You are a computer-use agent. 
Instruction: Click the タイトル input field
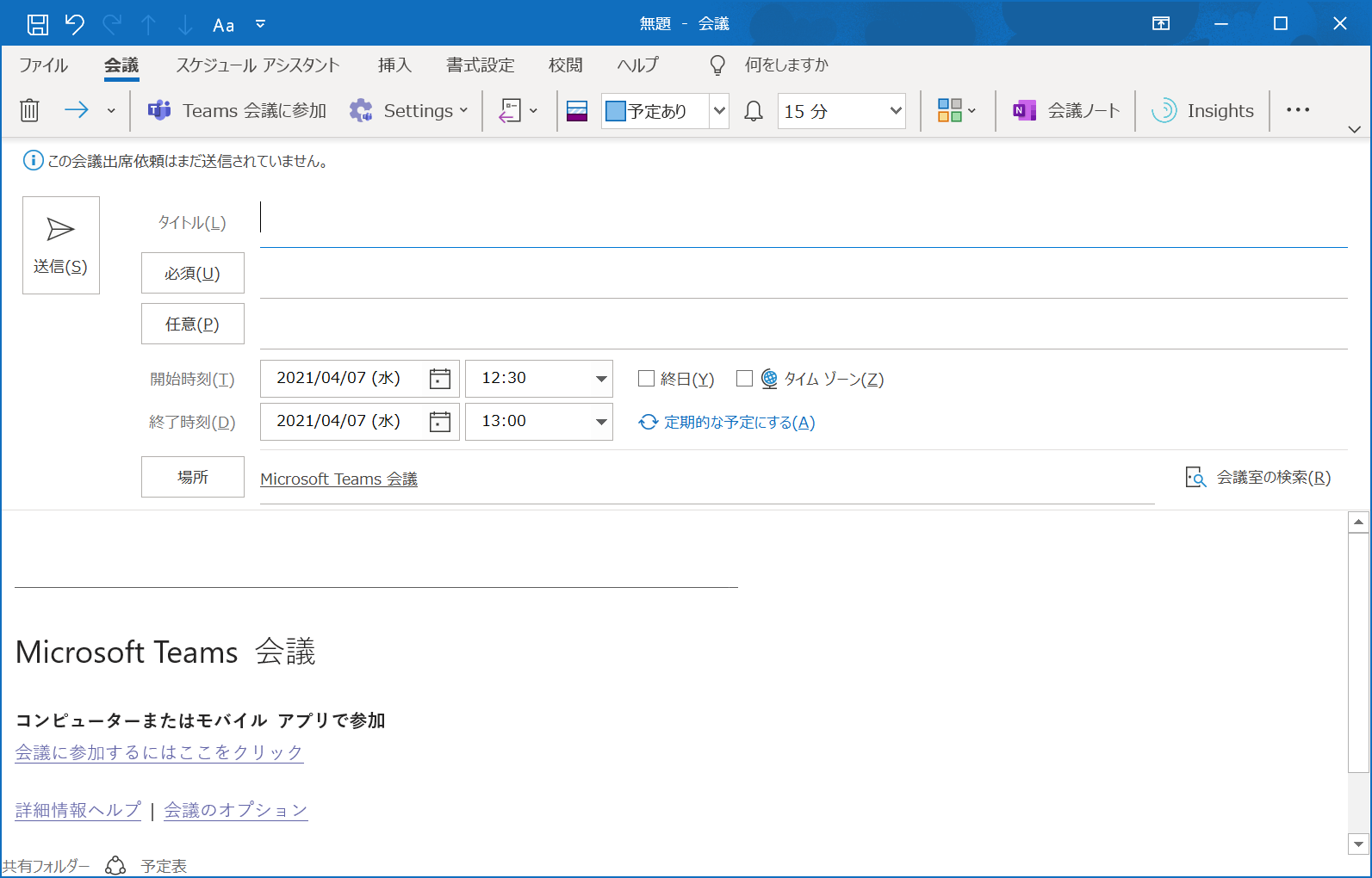tap(804, 223)
